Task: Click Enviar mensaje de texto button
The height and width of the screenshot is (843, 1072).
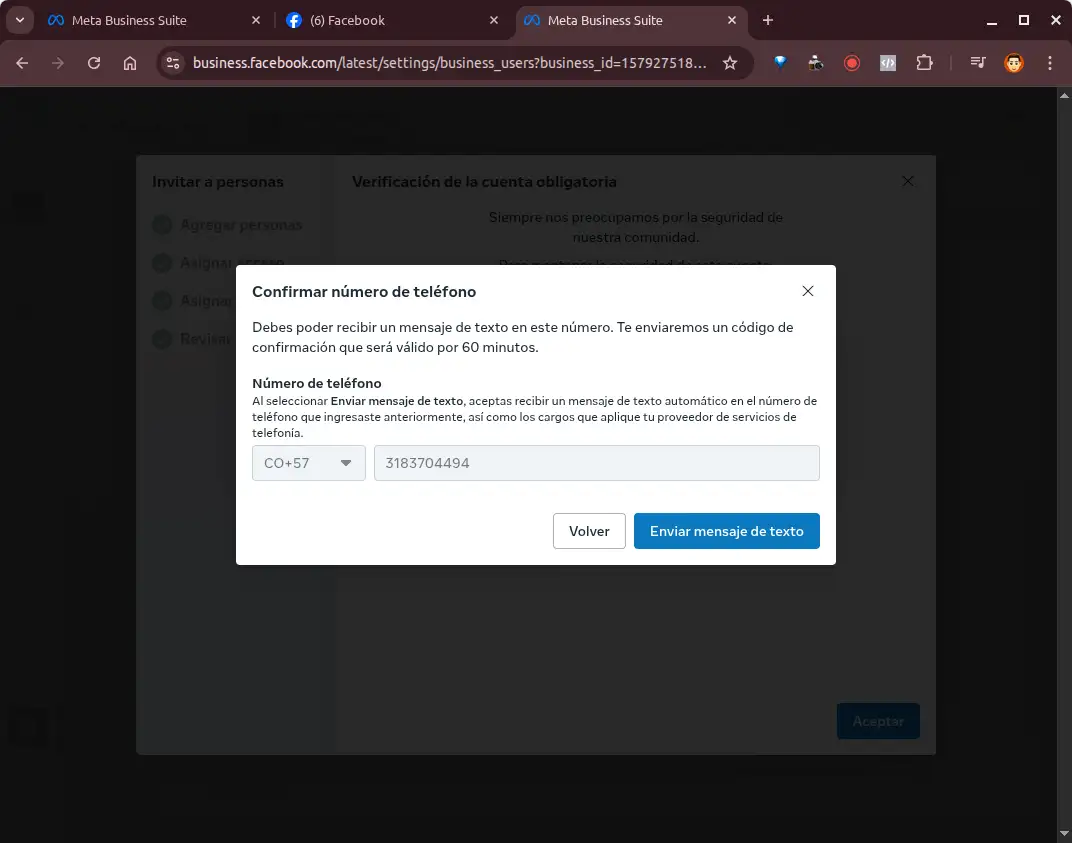Action: tap(726, 531)
